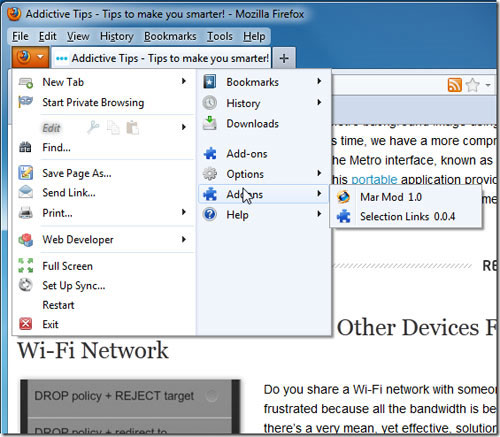Viewport: 500px width, 437px height.
Task: Open a new tab with plus button
Action: click(x=284, y=58)
